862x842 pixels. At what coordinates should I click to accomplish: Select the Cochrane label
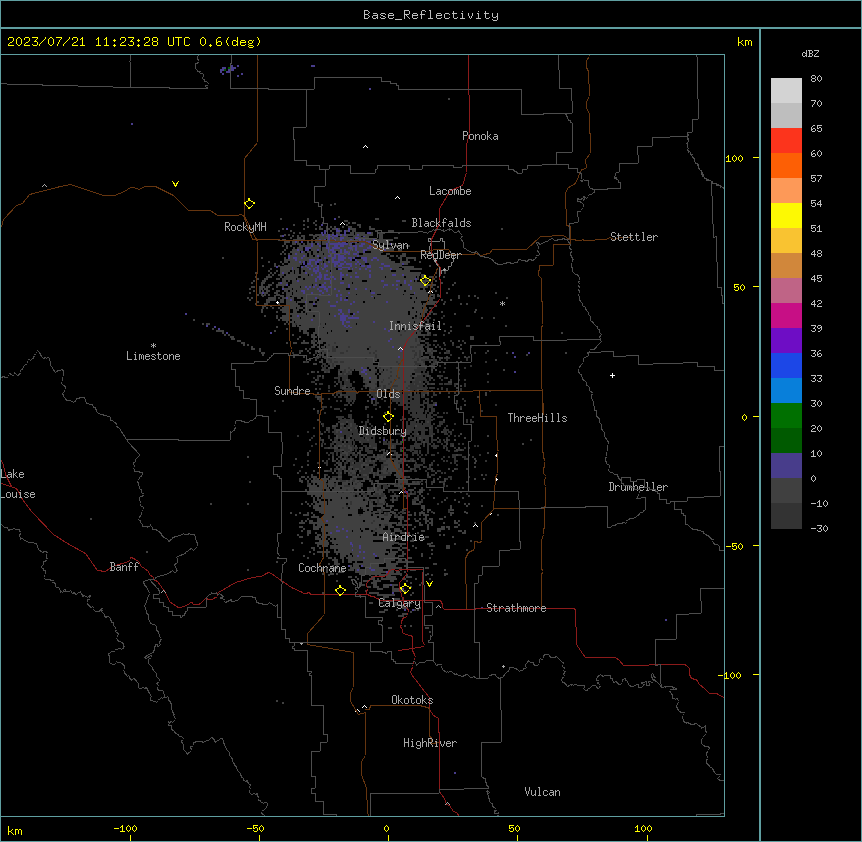(x=322, y=568)
